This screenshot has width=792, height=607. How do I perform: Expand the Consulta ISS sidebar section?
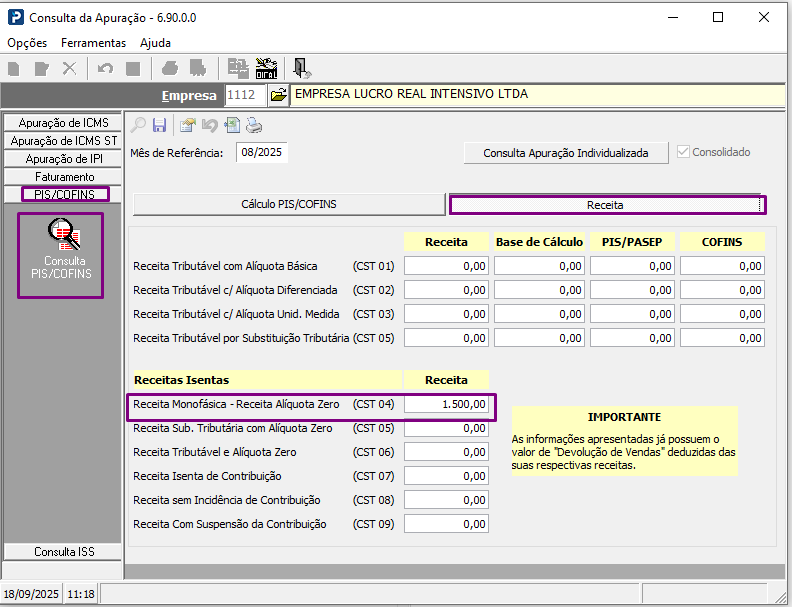(63, 551)
